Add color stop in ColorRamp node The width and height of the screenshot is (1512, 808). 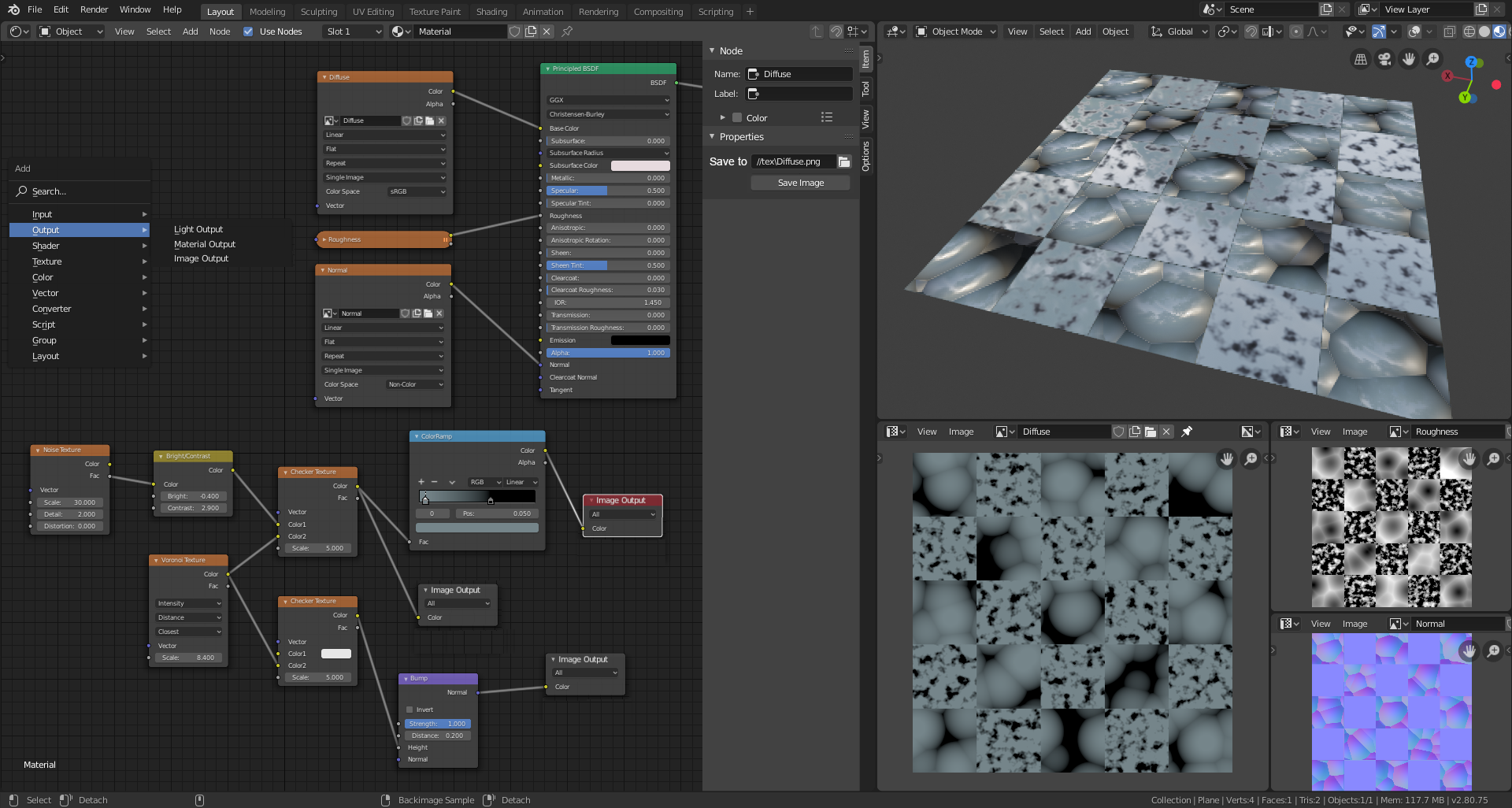421,482
